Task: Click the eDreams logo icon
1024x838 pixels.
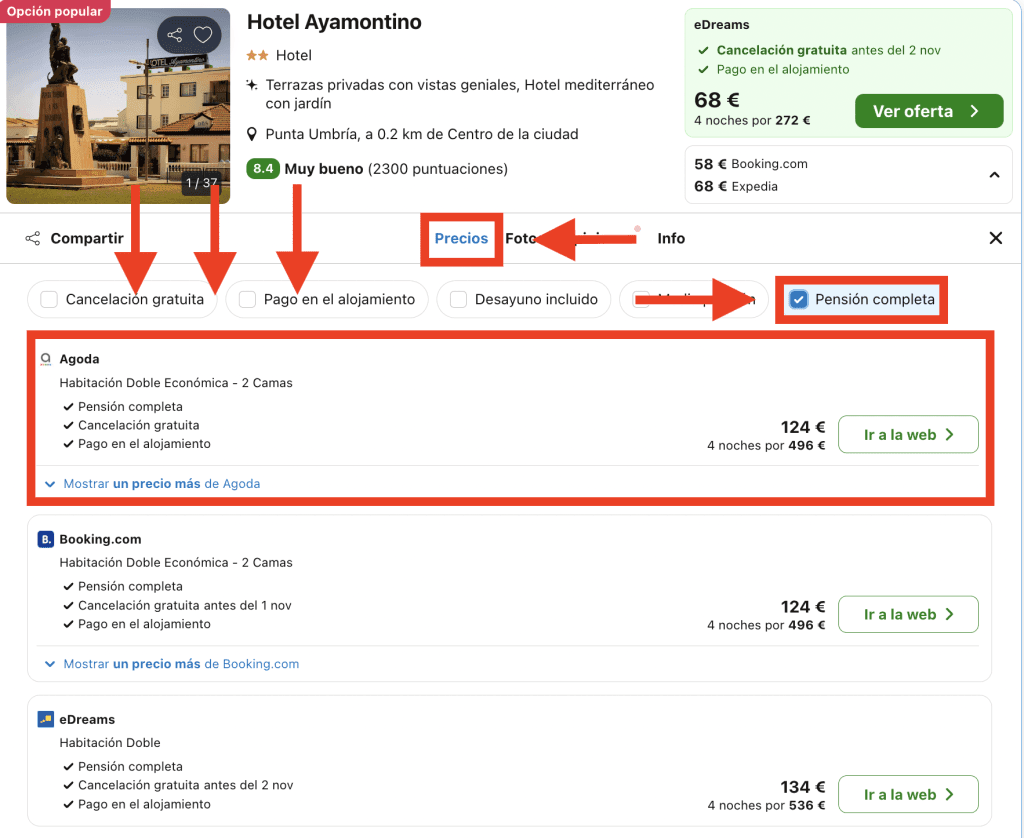Action: pos(45,719)
